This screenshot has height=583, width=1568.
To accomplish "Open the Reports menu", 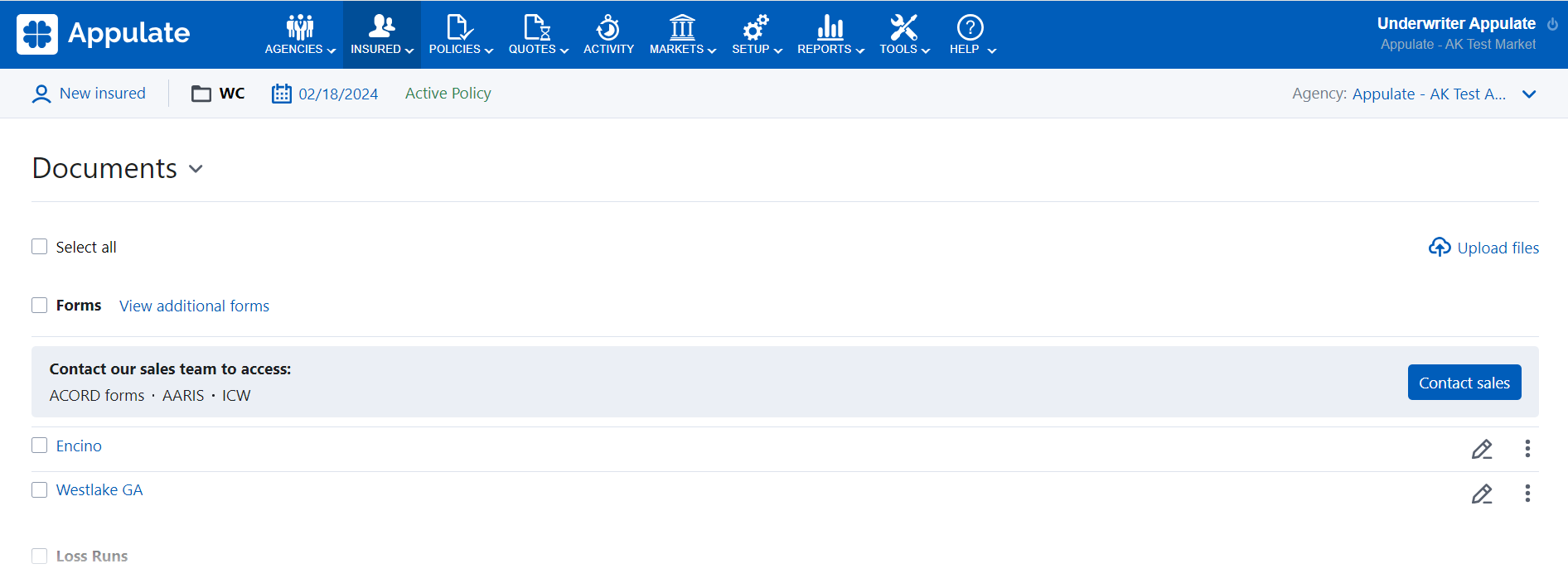I will (x=830, y=35).
